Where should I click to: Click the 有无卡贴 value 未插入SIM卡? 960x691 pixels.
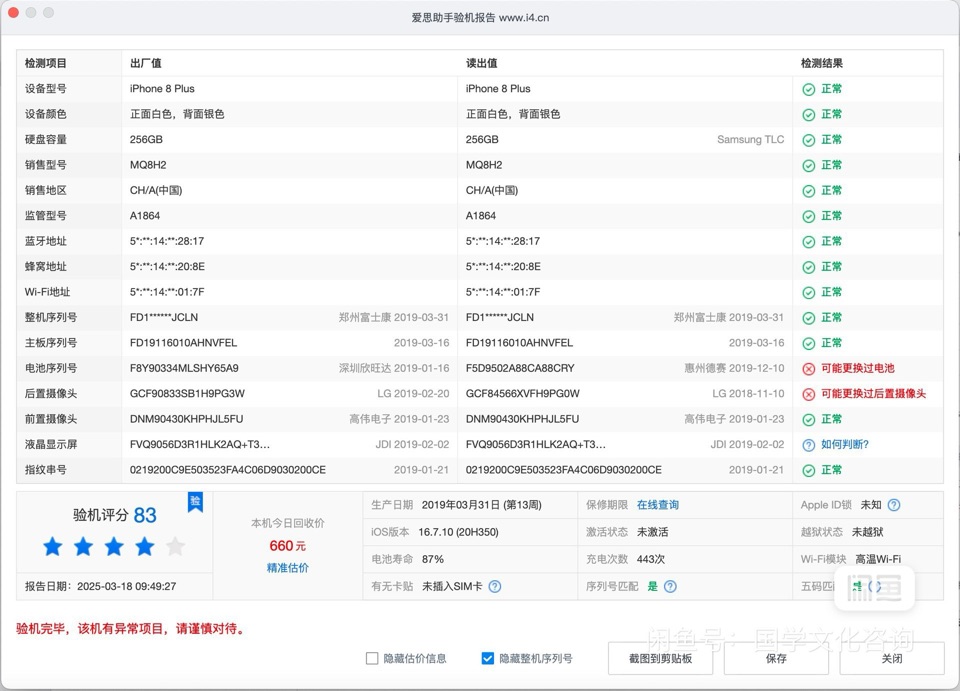(452, 586)
